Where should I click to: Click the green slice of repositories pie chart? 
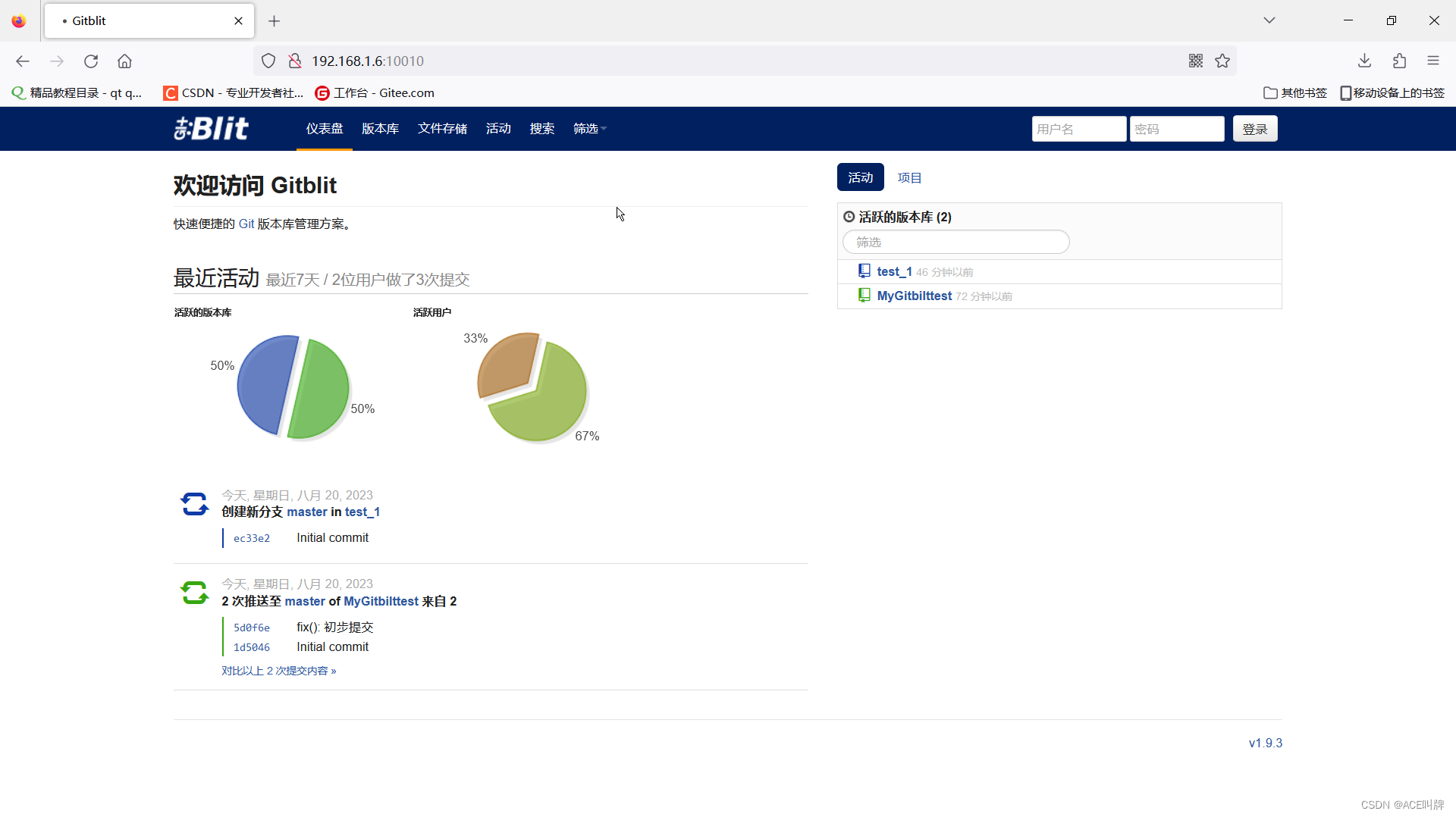click(x=322, y=390)
